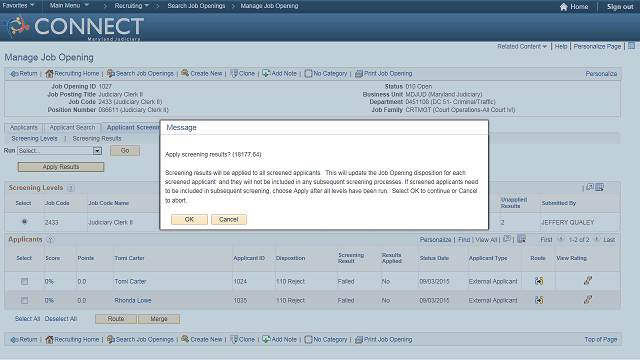
Task: Click Route icon for Rhonda Lowe
Action: click(x=539, y=300)
